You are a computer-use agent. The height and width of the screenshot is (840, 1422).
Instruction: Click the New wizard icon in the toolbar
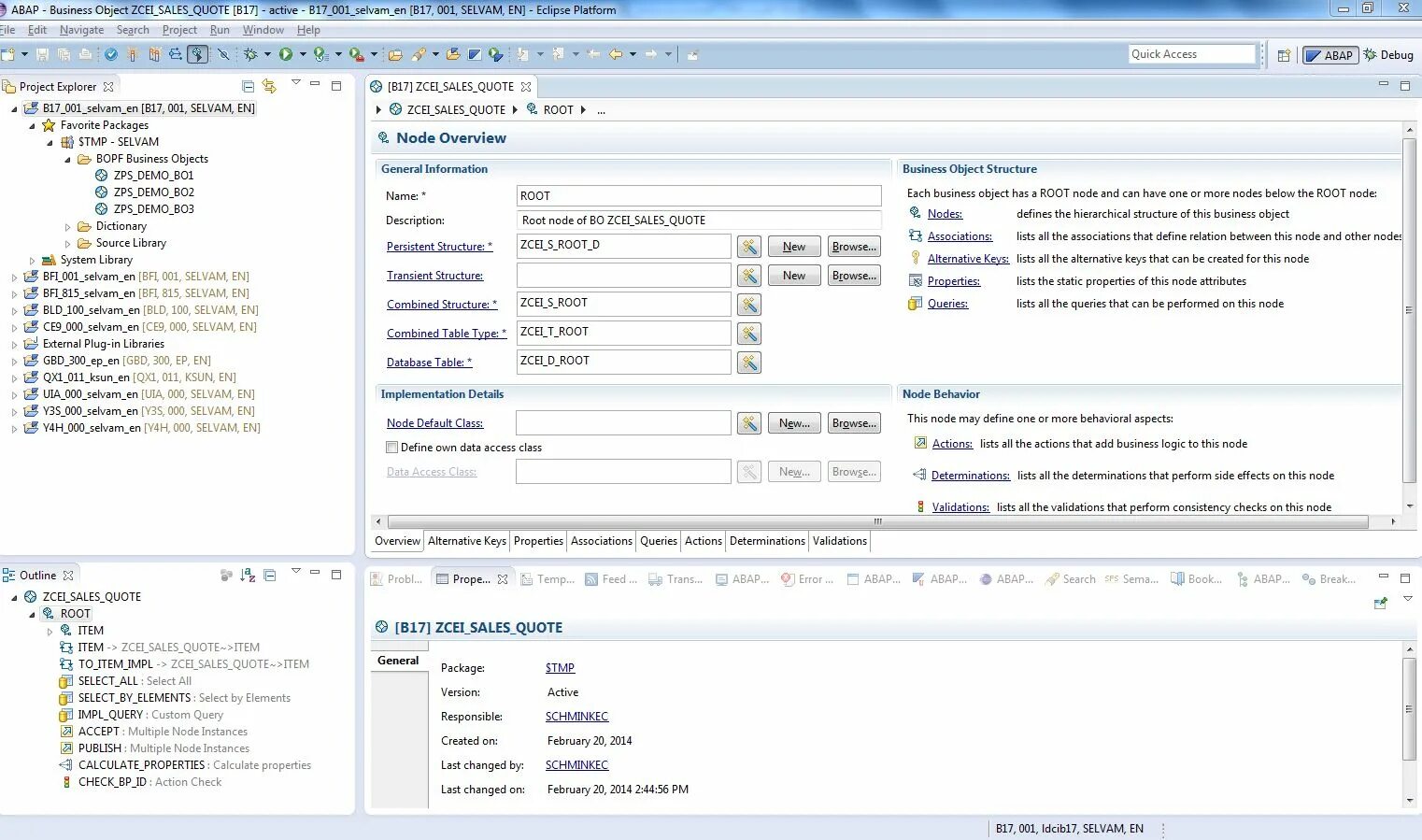click(x=8, y=54)
